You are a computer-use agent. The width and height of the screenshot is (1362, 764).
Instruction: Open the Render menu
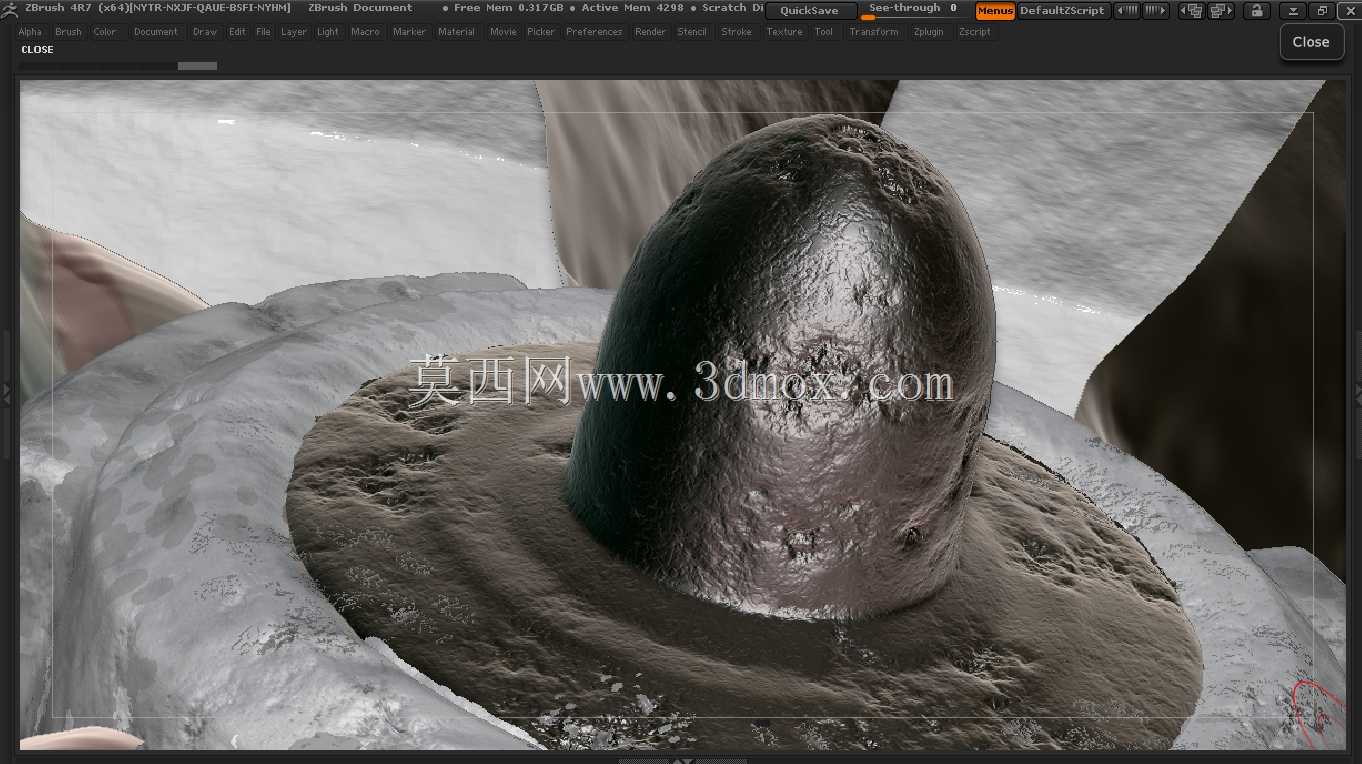[651, 32]
